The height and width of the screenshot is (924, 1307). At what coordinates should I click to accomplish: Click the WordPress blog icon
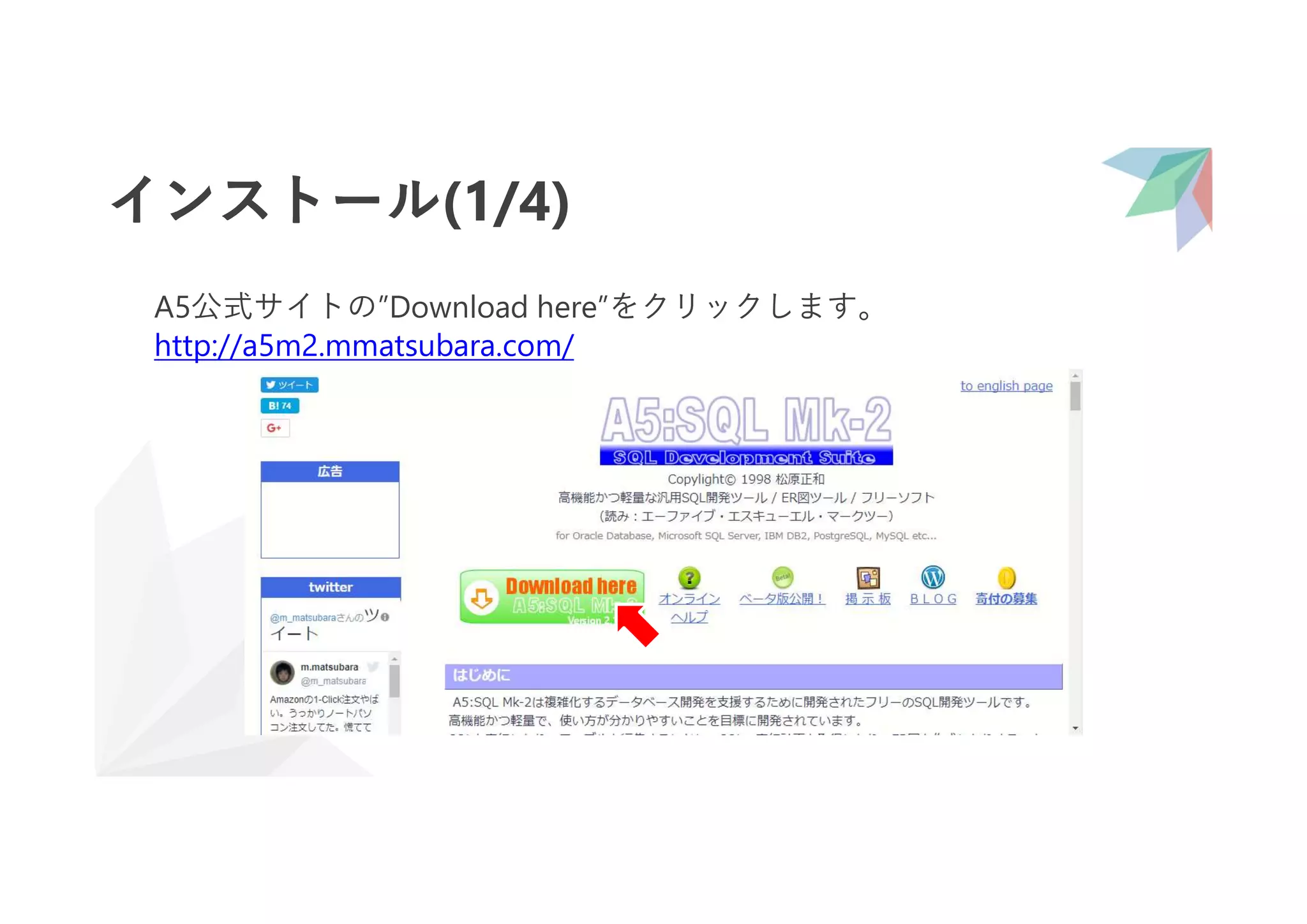click(x=933, y=578)
